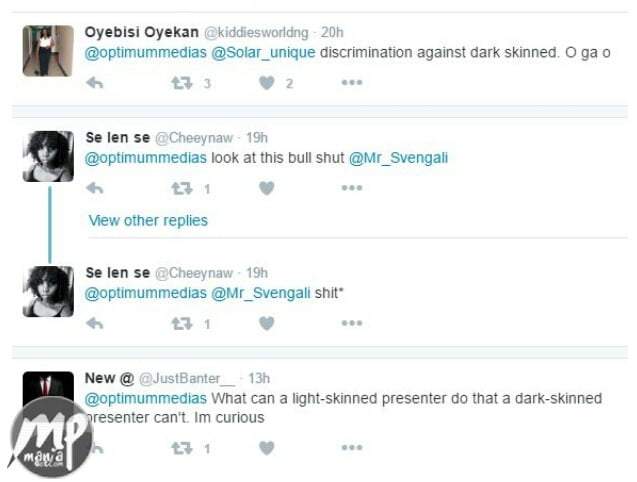Reply to the 'bull shut' tweet

[x=95, y=188]
